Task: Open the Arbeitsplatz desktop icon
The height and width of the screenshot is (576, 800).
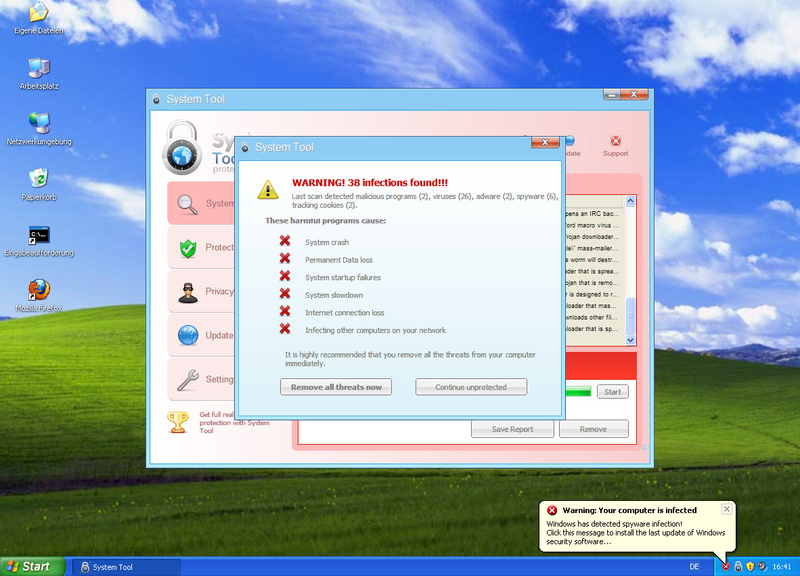Action: click(39, 68)
